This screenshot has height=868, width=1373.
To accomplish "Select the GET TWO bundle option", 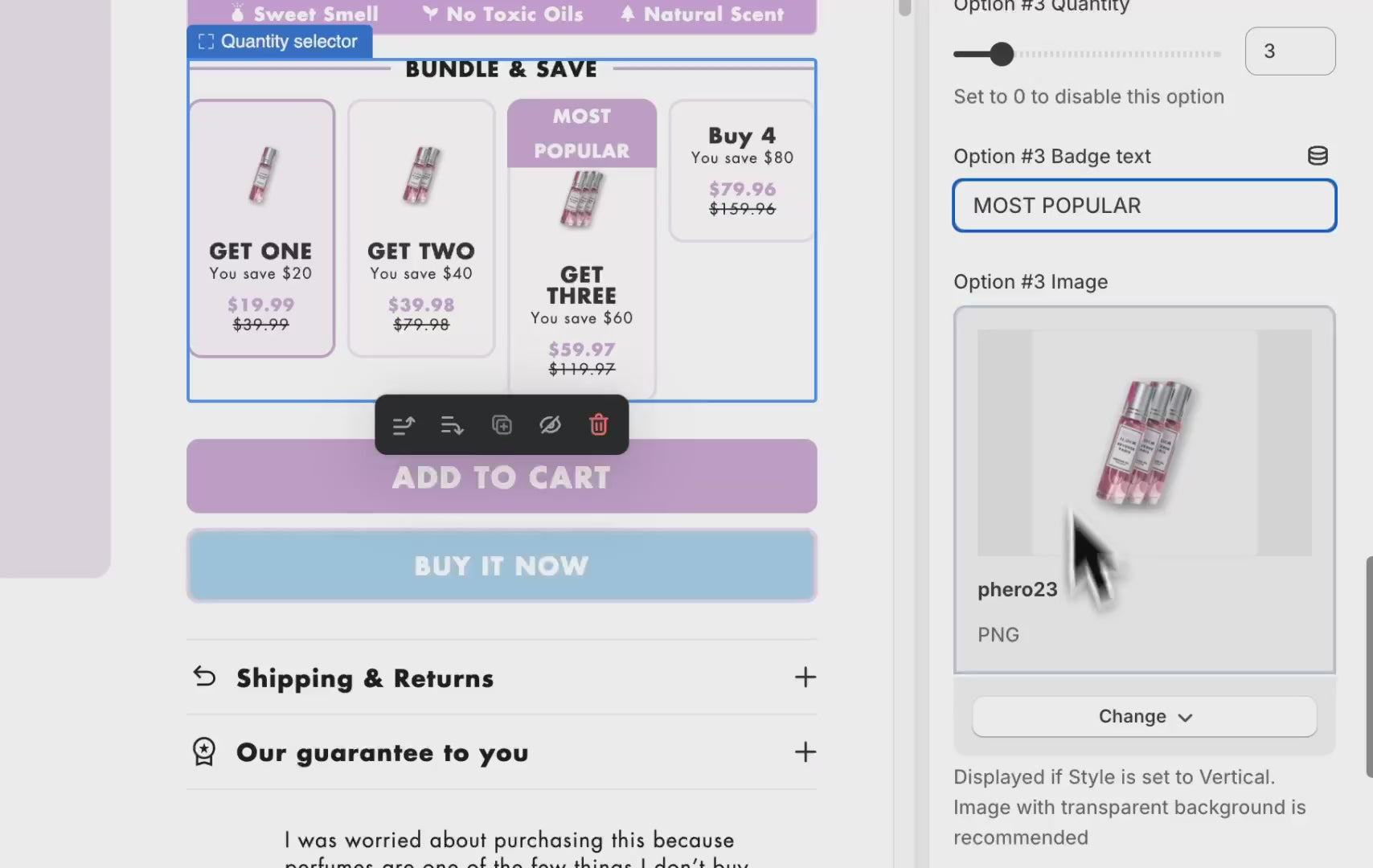I will pyautogui.click(x=421, y=228).
